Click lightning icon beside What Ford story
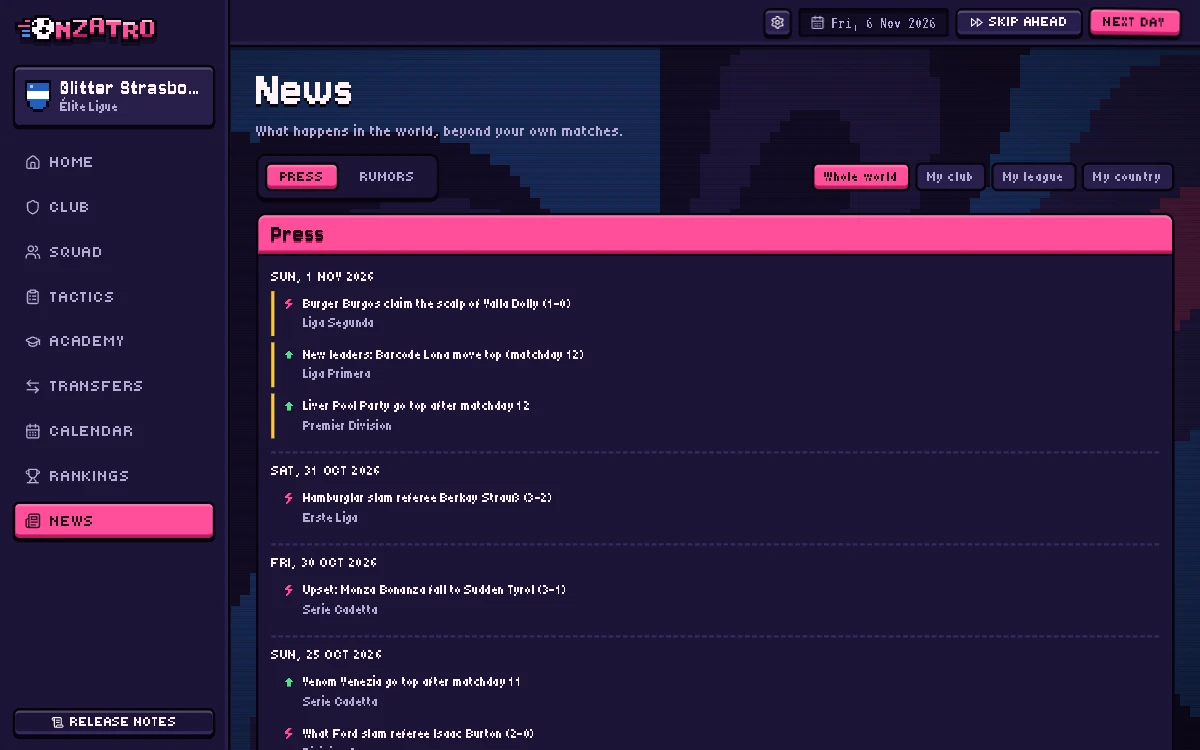Screen dimensions: 1200x750 289,734
